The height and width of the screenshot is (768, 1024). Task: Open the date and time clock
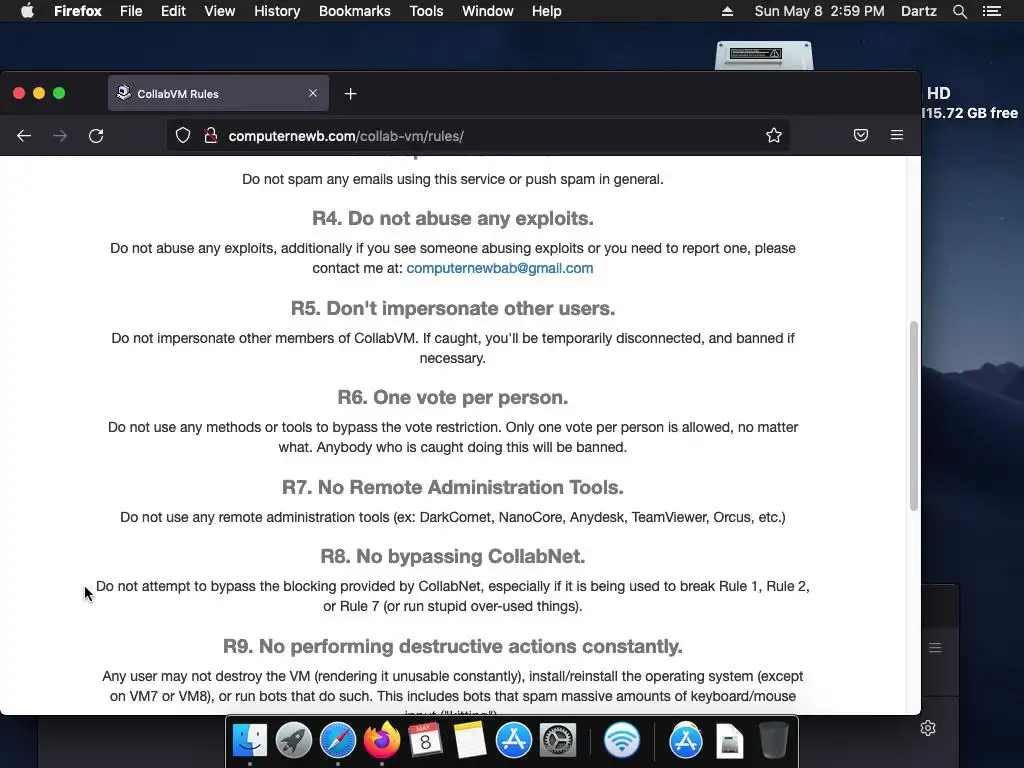coord(820,11)
